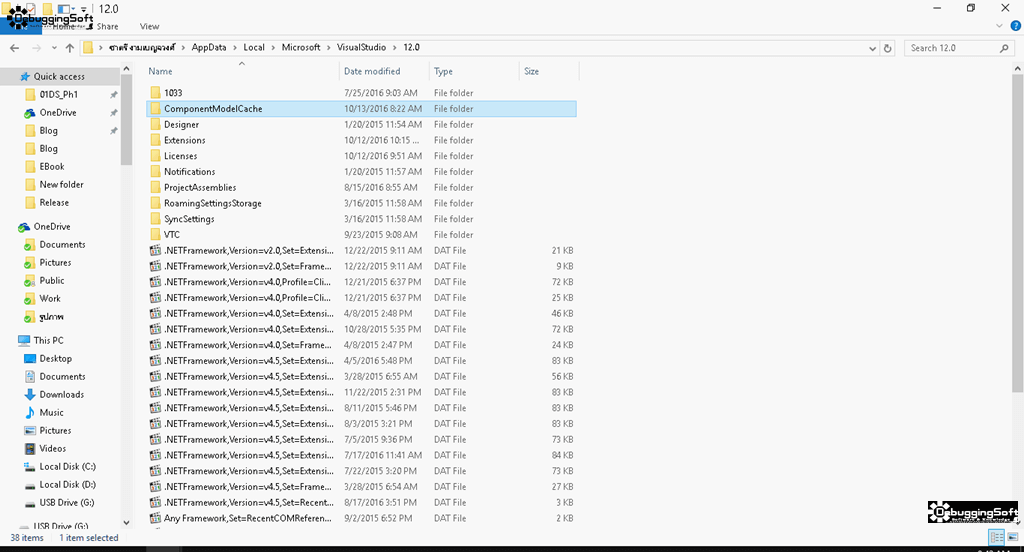Image resolution: width=1024 pixels, height=552 pixels.
Task: Select the 3 KB .NETFramework Recent DAT file
Action: (x=361, y=502)
